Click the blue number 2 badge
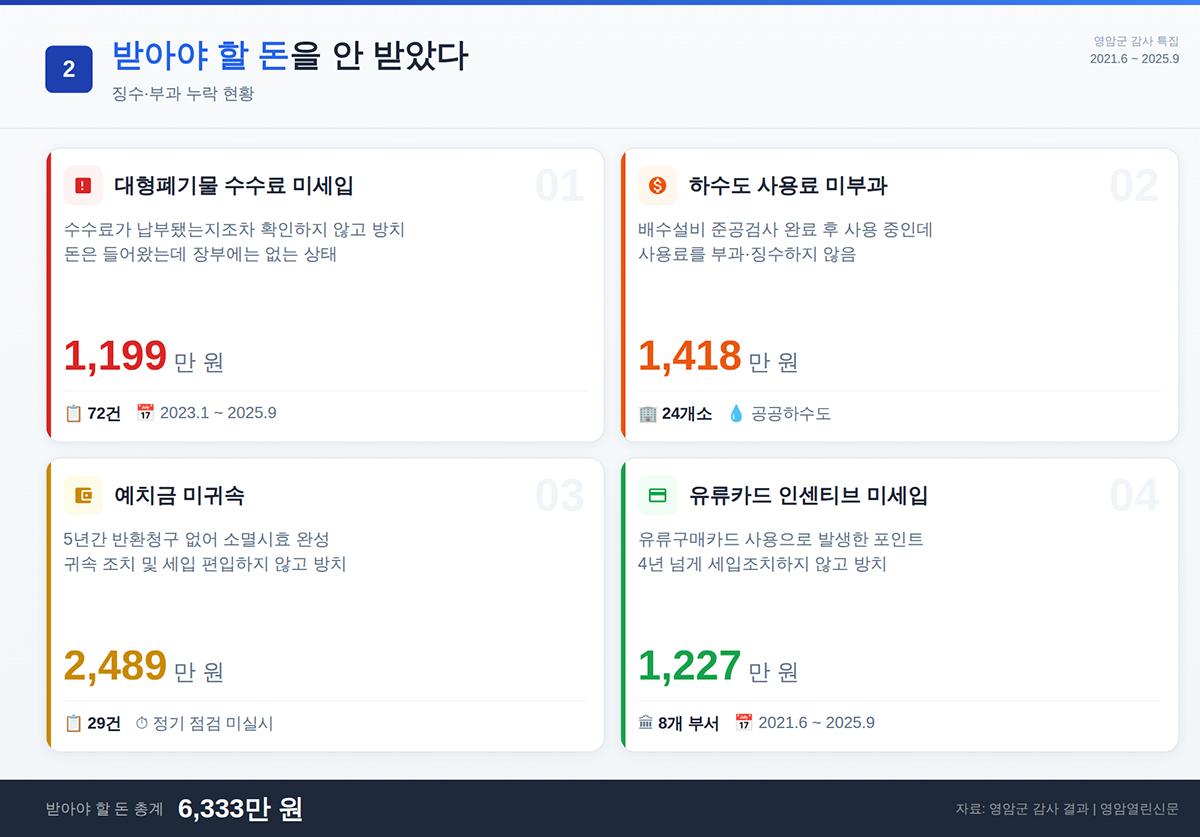Viewport: 1200px width, 837px height. 69,69
